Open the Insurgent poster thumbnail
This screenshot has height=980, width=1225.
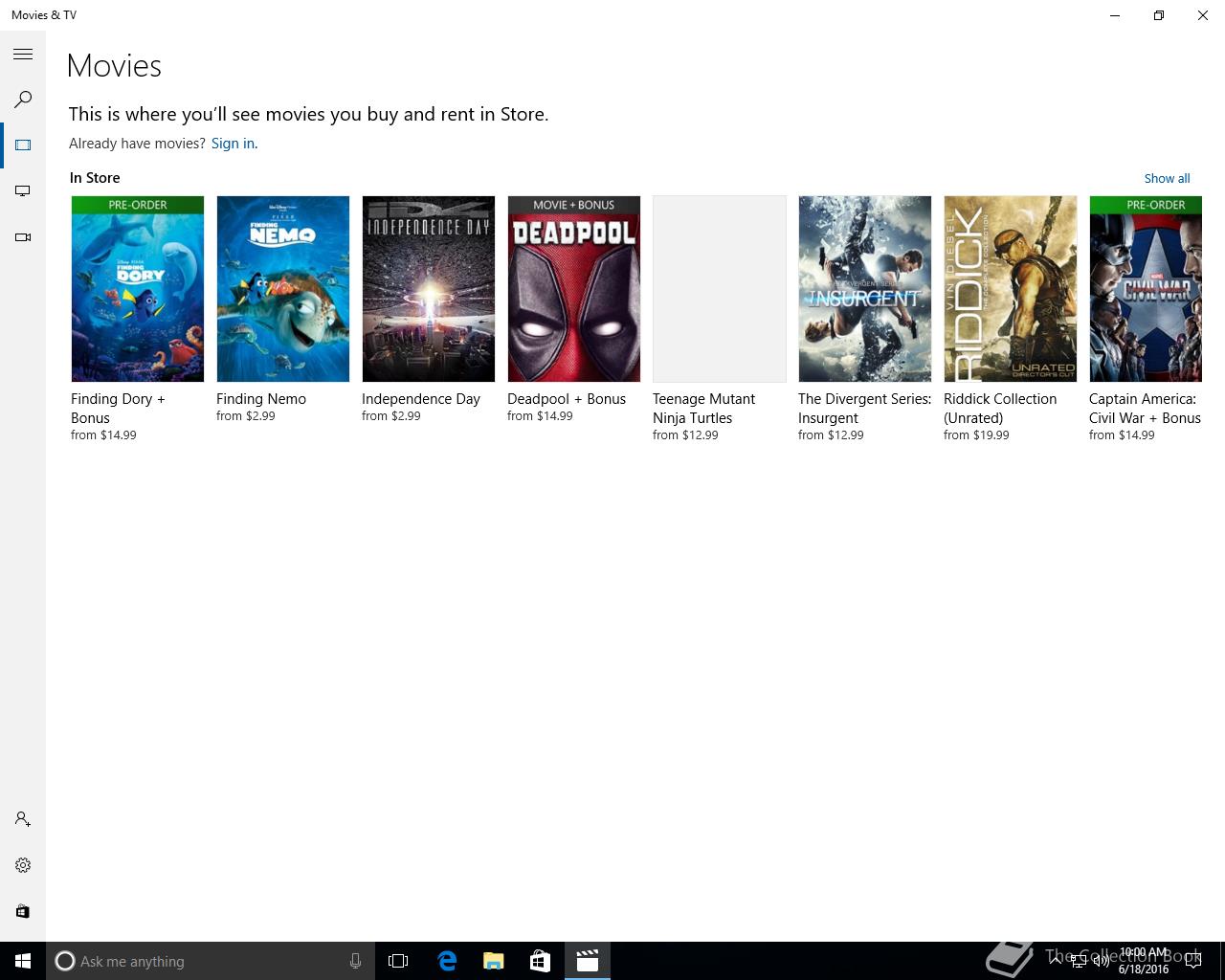click(x=865, y=289)
